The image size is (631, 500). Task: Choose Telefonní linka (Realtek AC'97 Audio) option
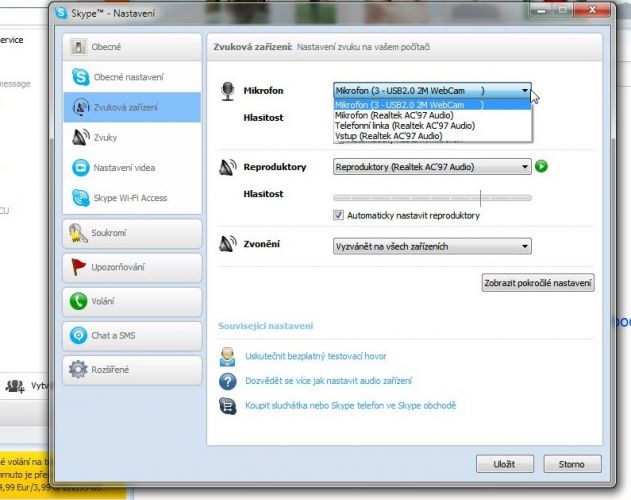point(432,126)
